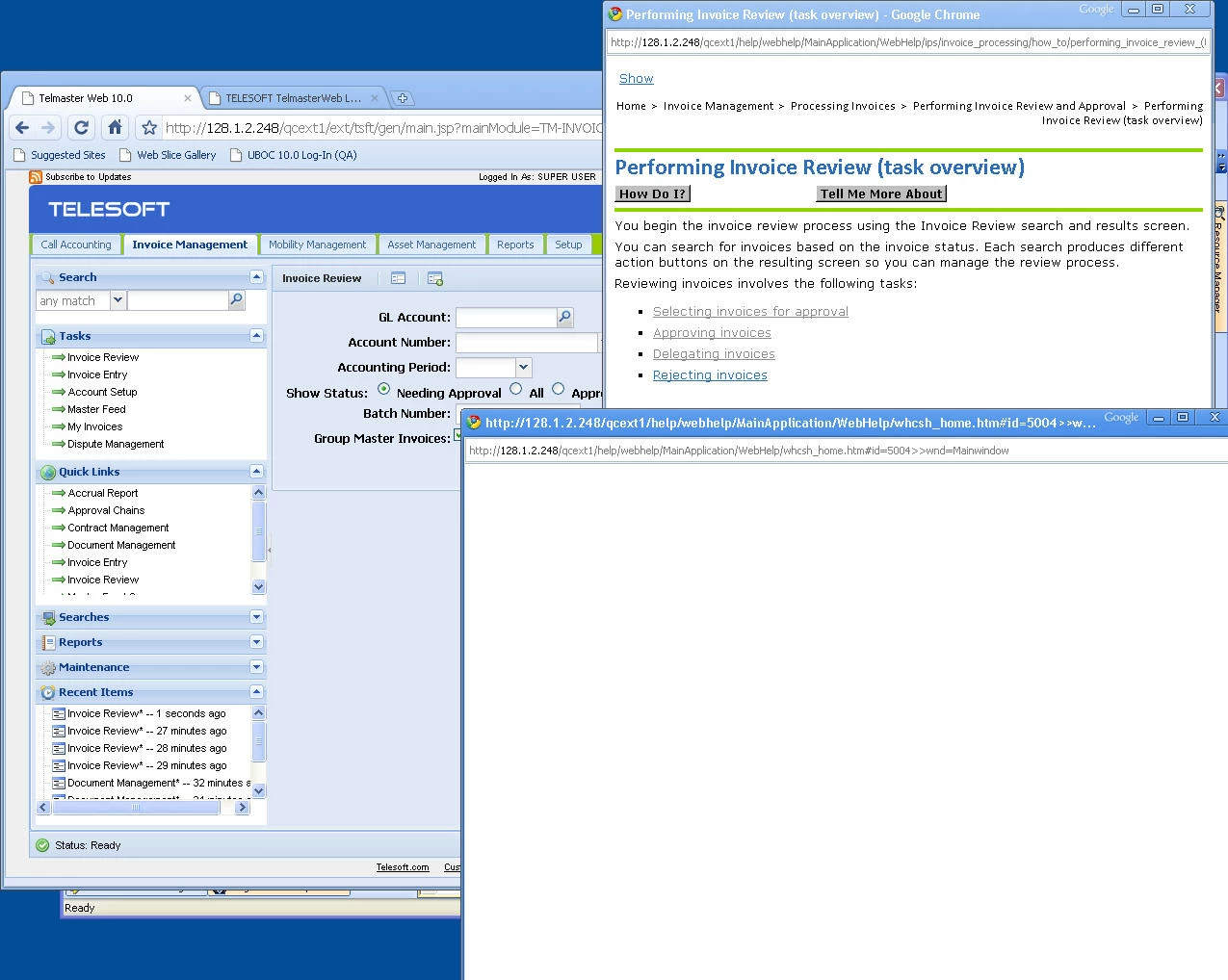Open Contract Management in Quick Links

coord(118,528)
